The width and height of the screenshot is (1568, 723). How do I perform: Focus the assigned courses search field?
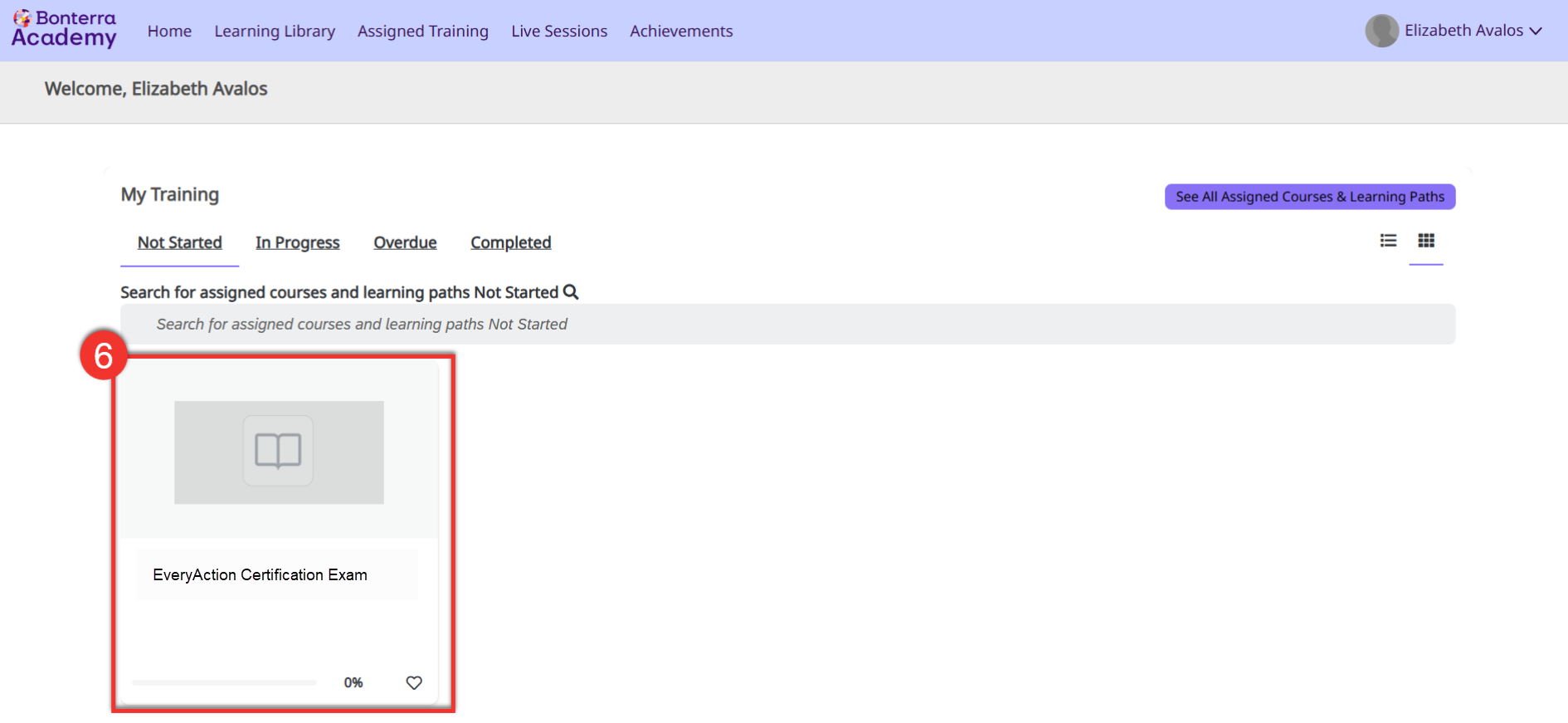click(x=788, y=324)
